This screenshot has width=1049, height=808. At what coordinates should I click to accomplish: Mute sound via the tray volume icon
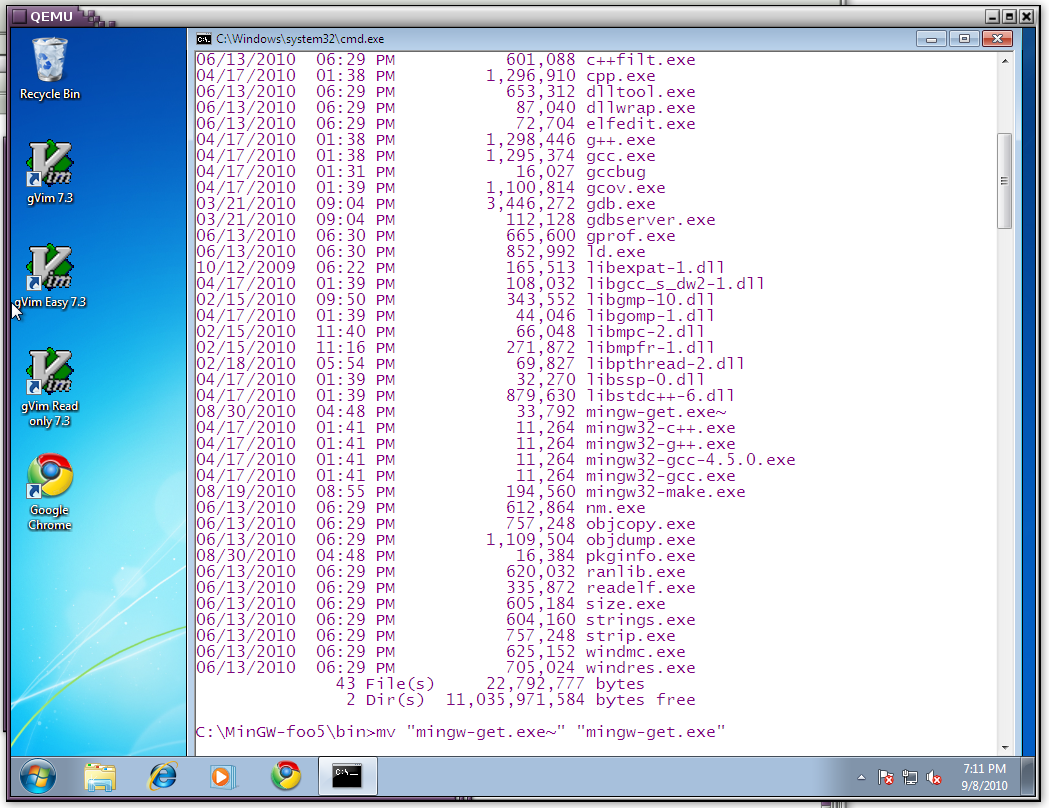[935, 777]
